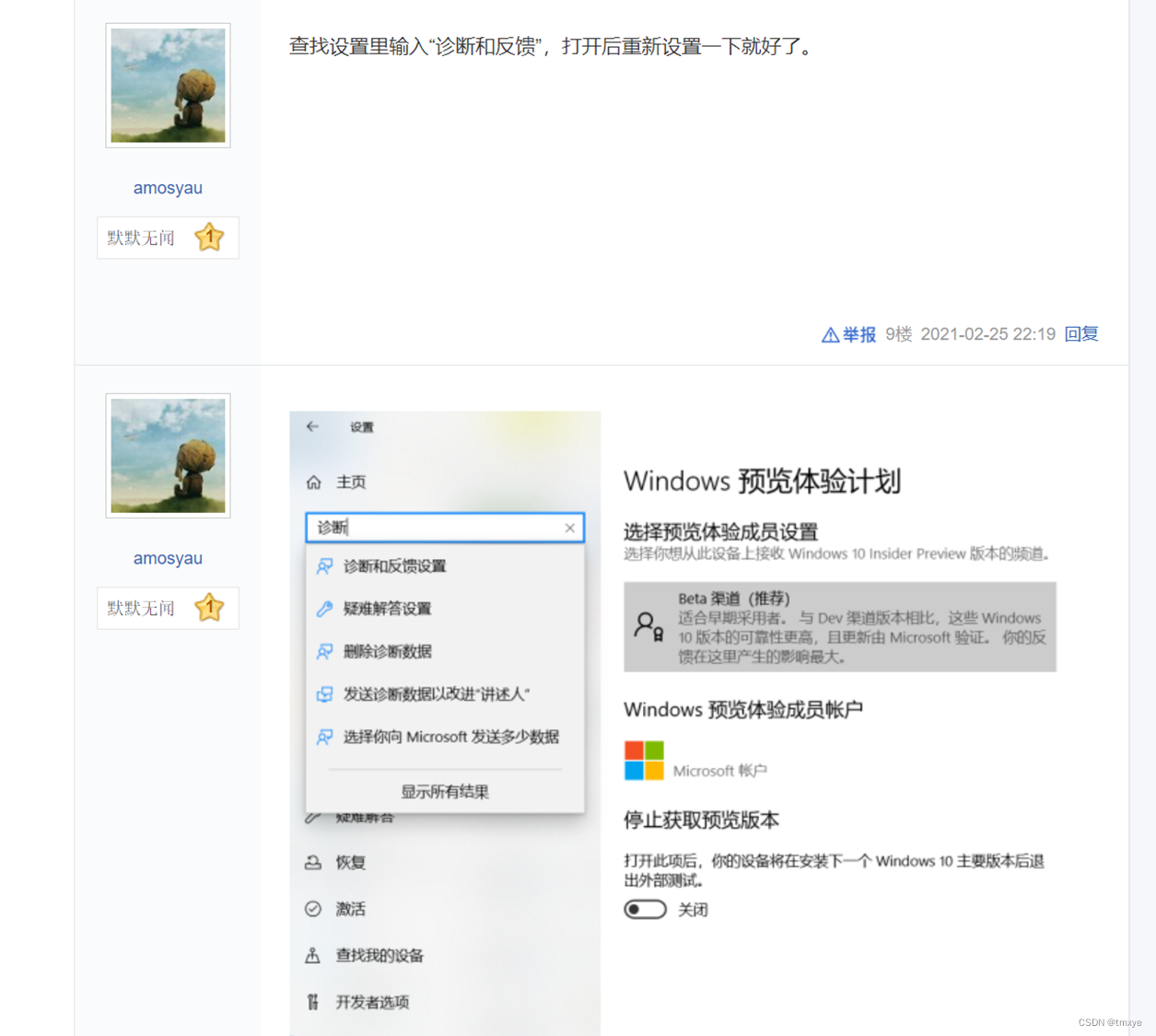Click the 查找我的设备 location icon
Screen dimensions: 1156x1036
pos(313,956)
